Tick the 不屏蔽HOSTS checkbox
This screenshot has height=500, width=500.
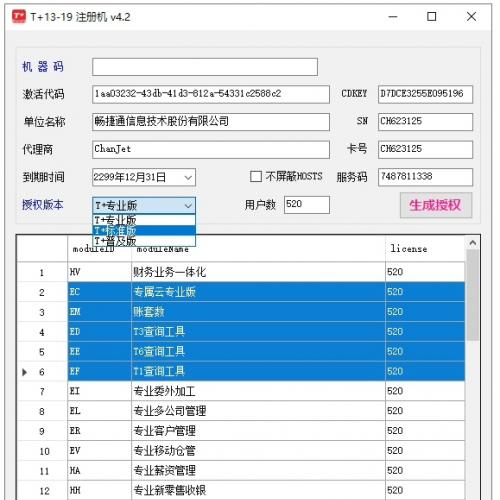256,176
